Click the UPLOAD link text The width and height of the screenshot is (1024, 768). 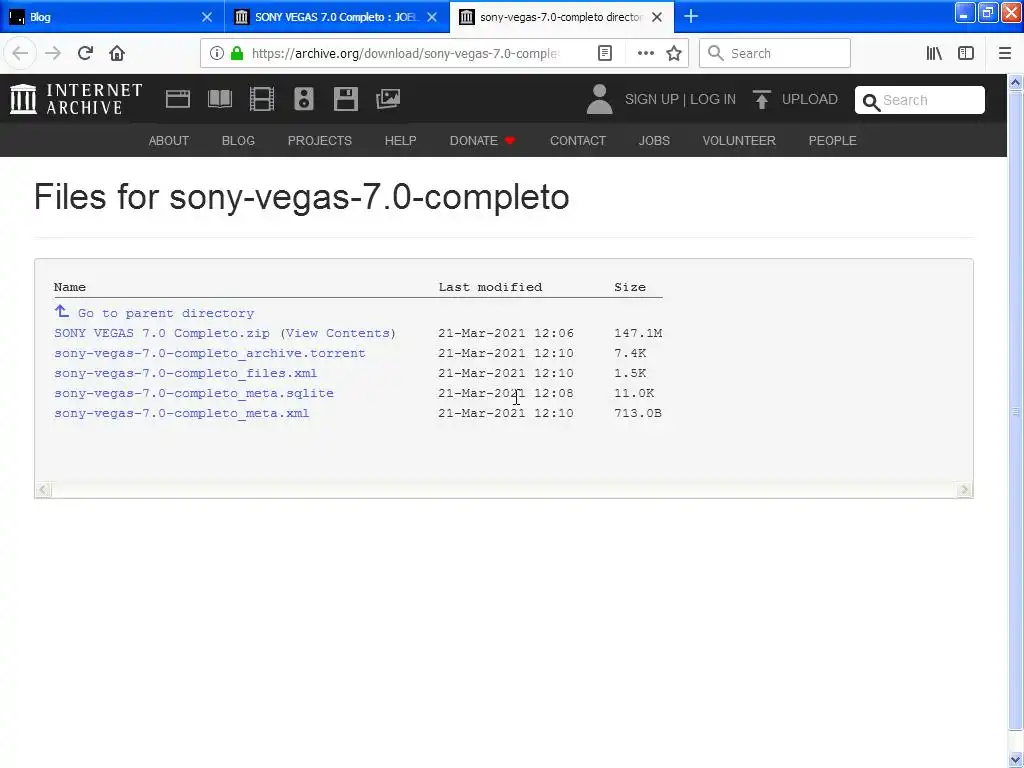coord(810,99)
